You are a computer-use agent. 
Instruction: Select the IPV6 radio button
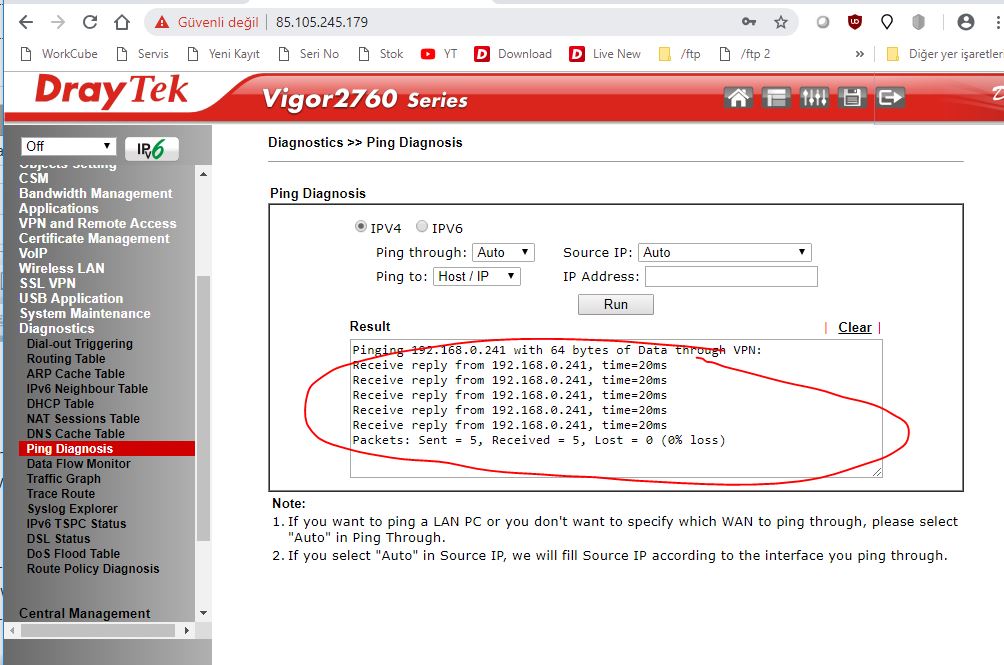(422, 227)
